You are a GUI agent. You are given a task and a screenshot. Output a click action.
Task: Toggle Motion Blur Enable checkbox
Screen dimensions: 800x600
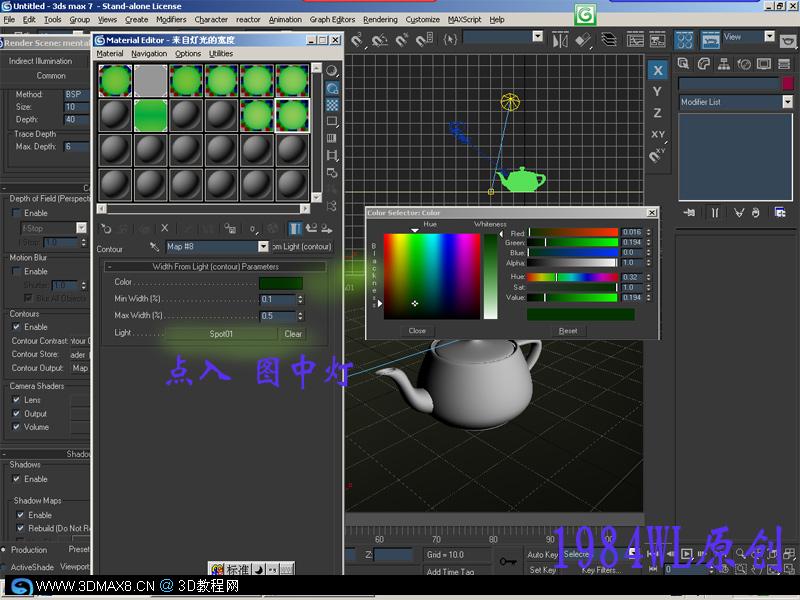(16, 271)
